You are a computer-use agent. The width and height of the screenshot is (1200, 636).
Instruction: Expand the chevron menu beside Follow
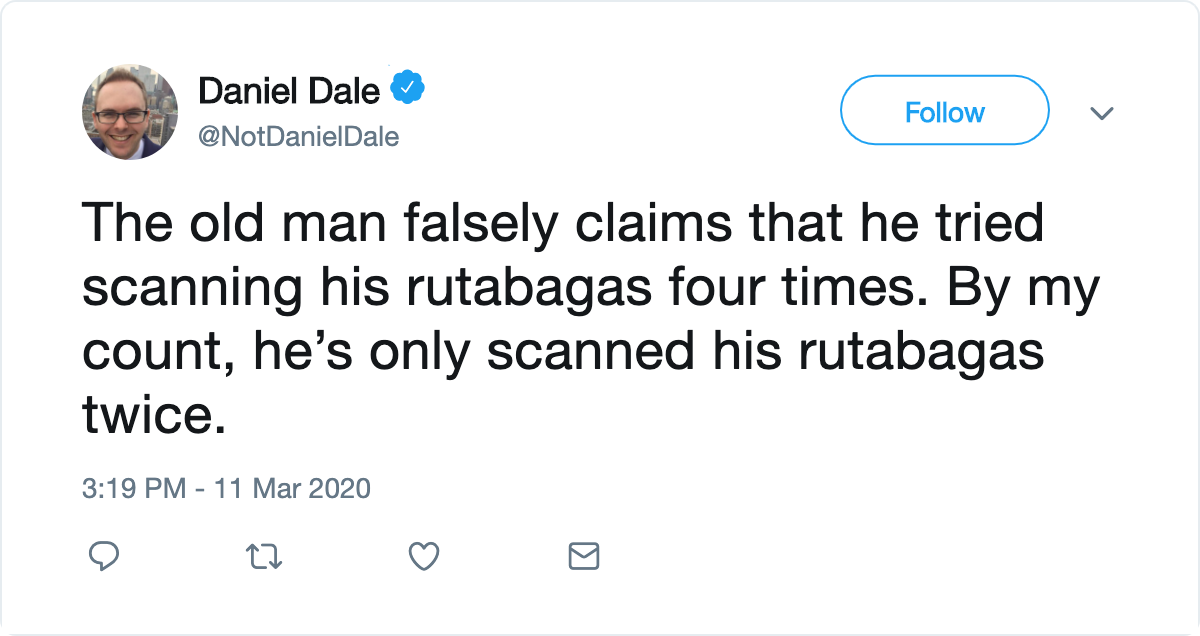(x=1101, y=113)
